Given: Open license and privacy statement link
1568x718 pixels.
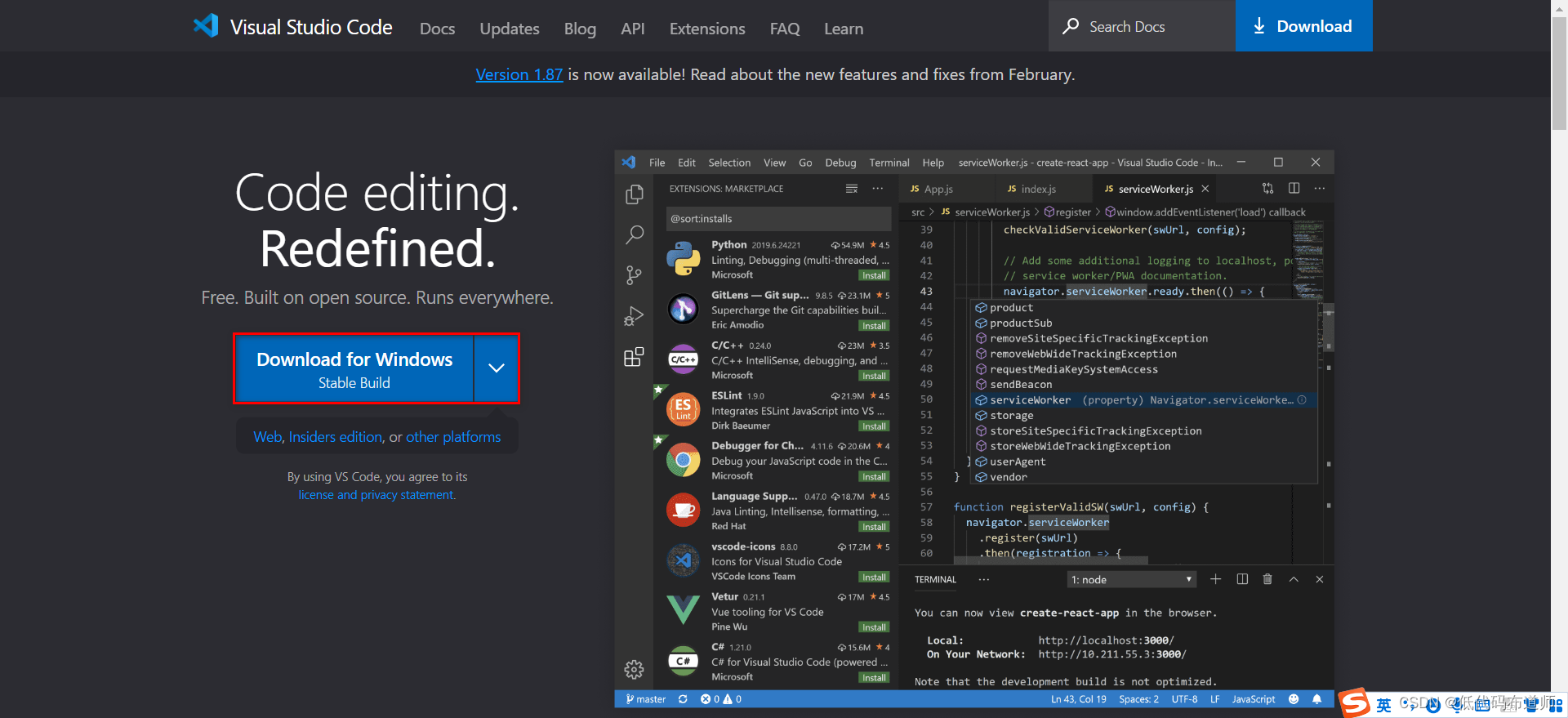Looking at the screenshot, I should 377,495.
